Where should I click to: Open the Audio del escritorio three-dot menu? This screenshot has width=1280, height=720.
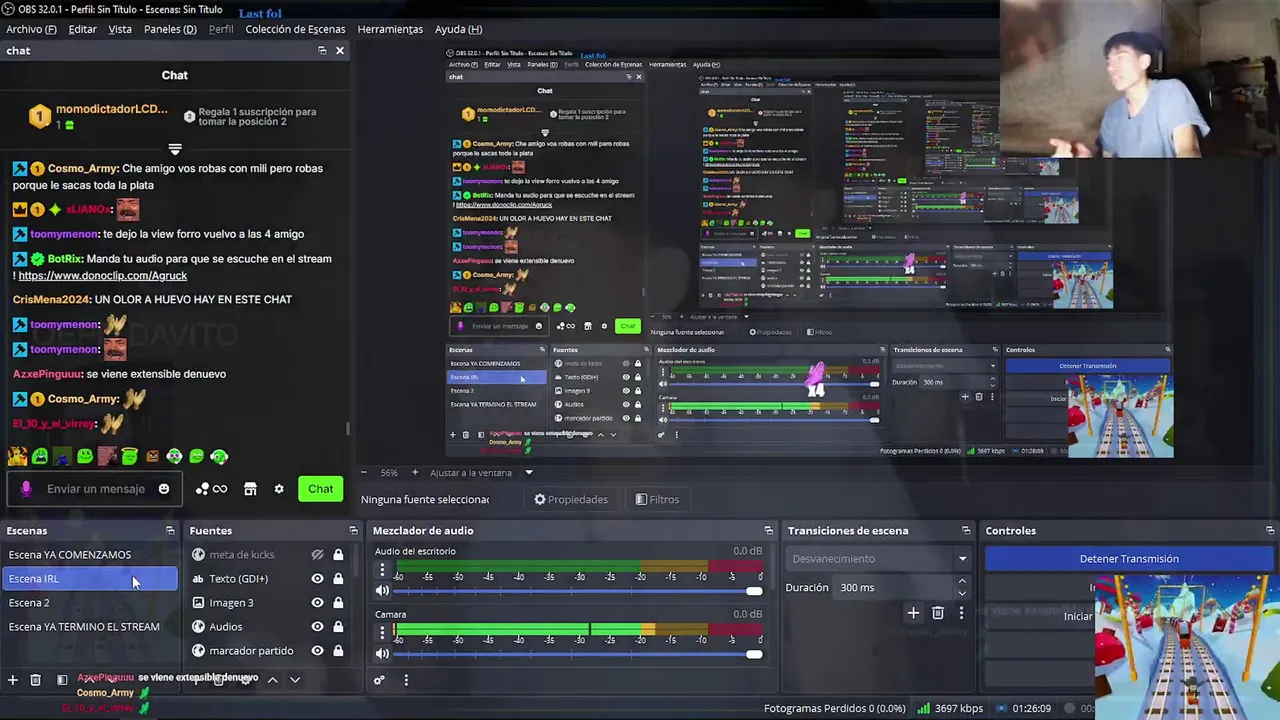(x=382, y=570)
